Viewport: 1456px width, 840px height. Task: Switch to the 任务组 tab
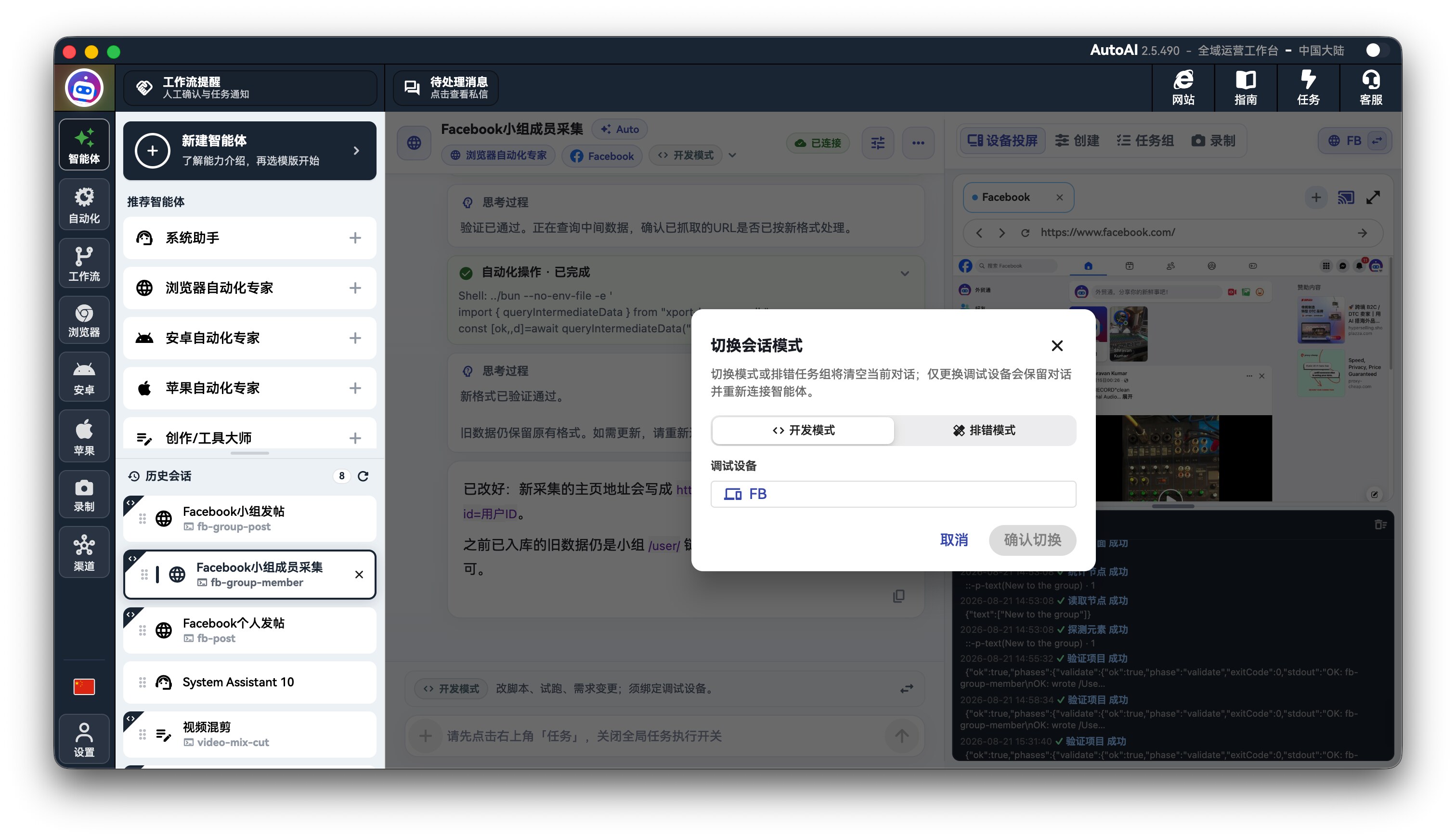tap(1144, 141)
